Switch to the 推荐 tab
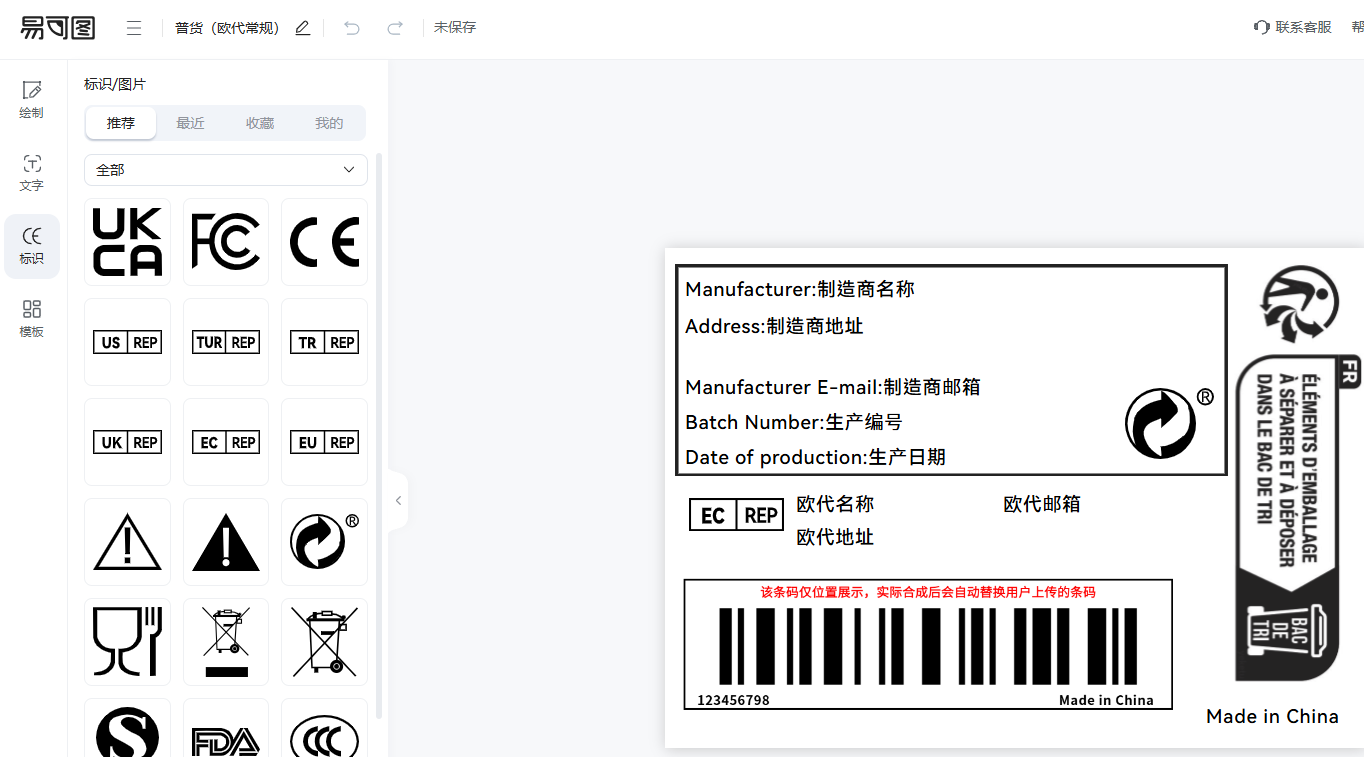Image resolution: width=1364 pixels, height=757 pixels. click(121, 123)
